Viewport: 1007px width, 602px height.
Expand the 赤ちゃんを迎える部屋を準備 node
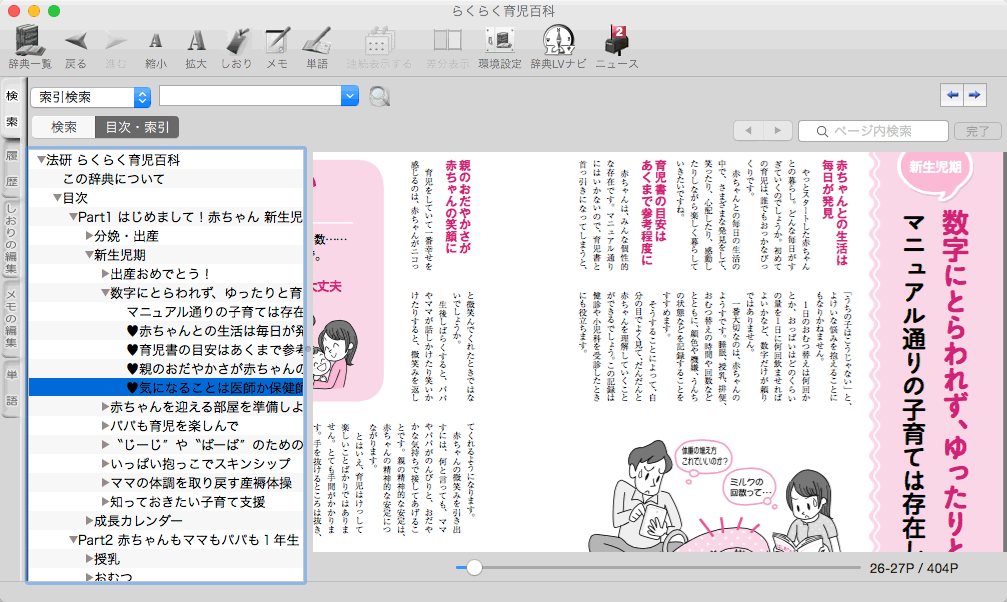click(105, 407)
